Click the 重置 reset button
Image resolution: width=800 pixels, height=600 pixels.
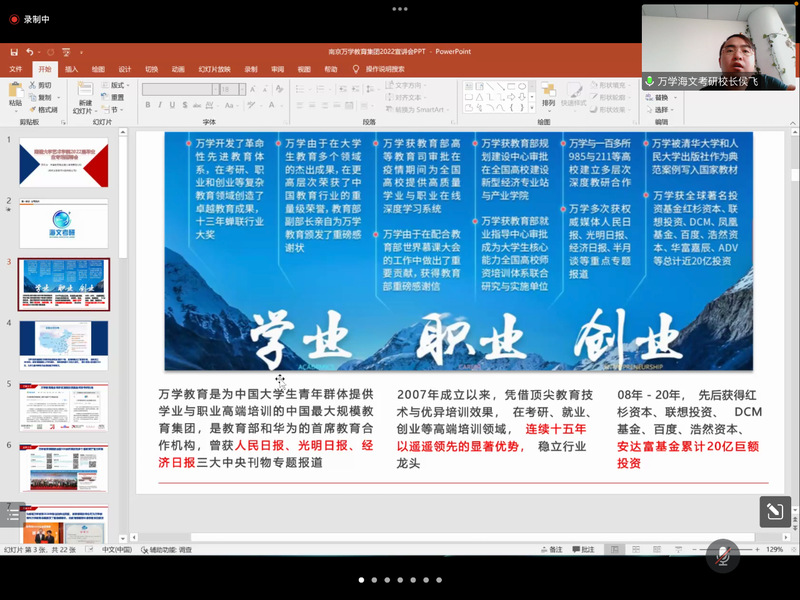[x=113, y=97]
